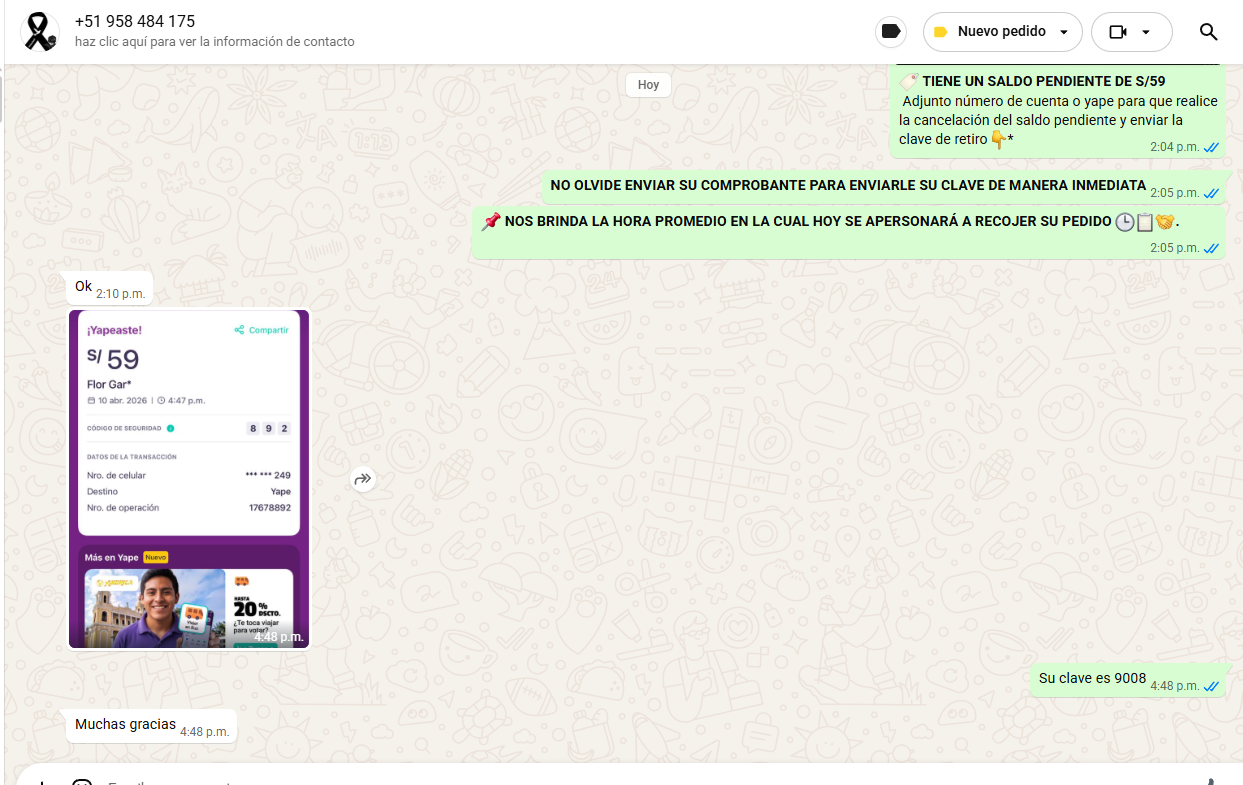Select the 'Muchas gracias' message bubble
Viewport: 1243px width, 785px height.
125,724
